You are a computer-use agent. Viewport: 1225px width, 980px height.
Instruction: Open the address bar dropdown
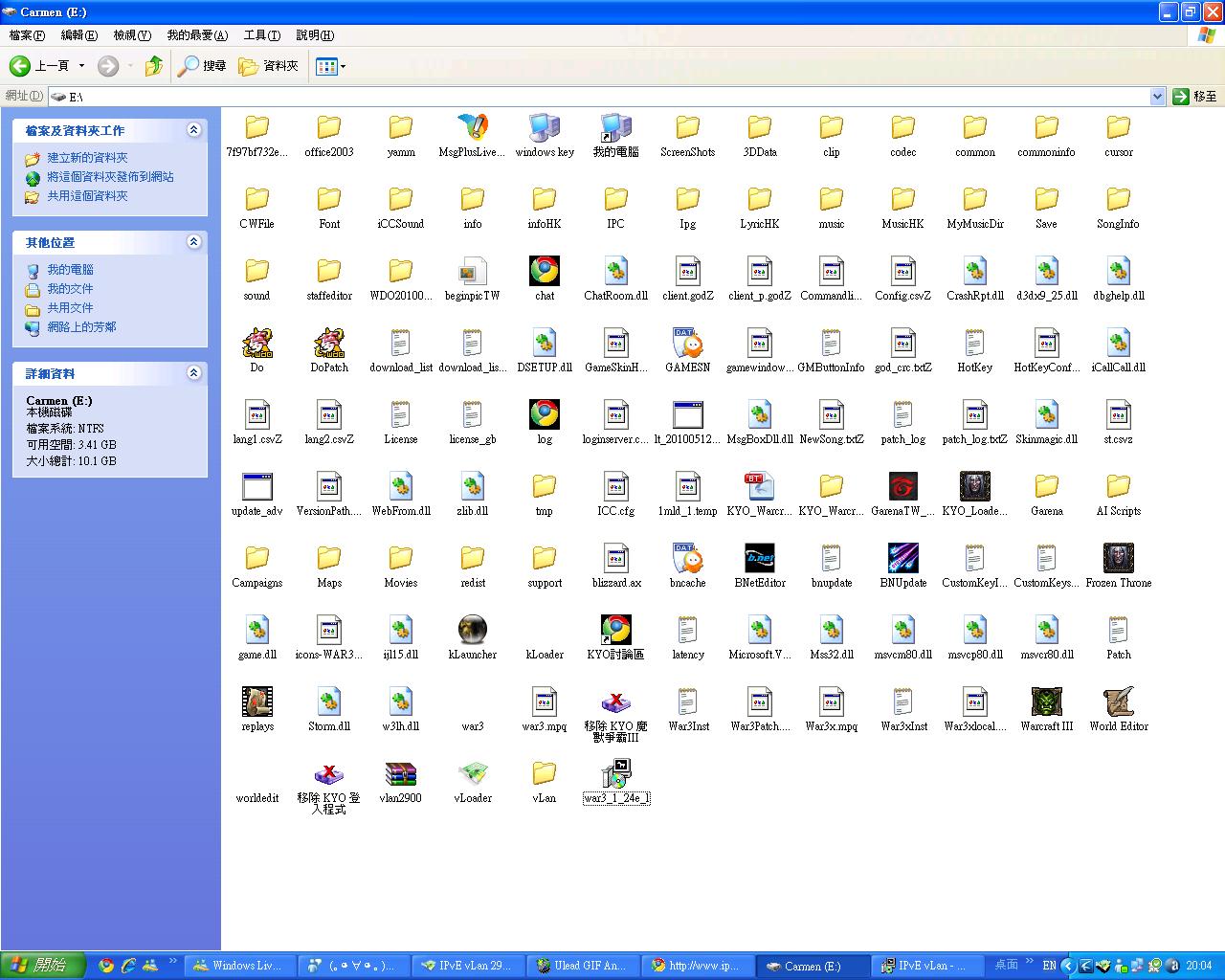[1157, 97]
